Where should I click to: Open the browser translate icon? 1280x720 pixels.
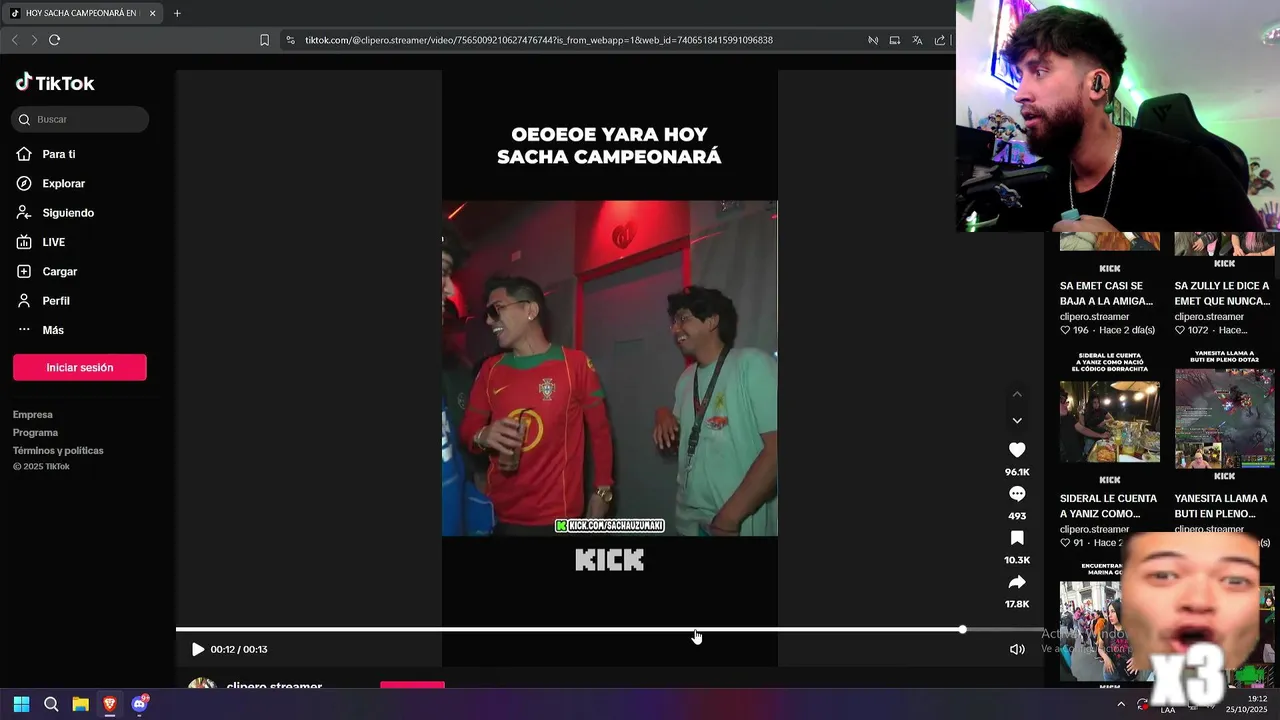917,40
